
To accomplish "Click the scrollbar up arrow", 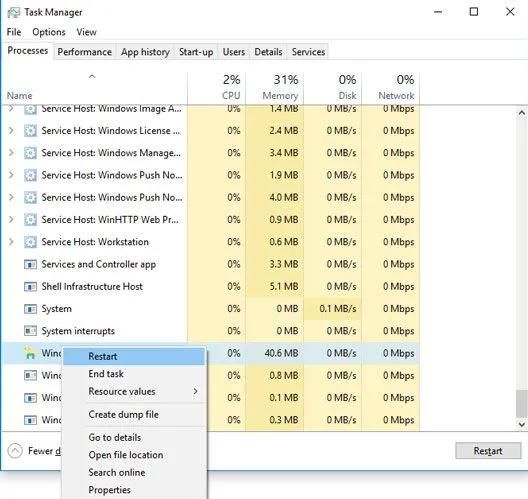I will coord(522,113).
